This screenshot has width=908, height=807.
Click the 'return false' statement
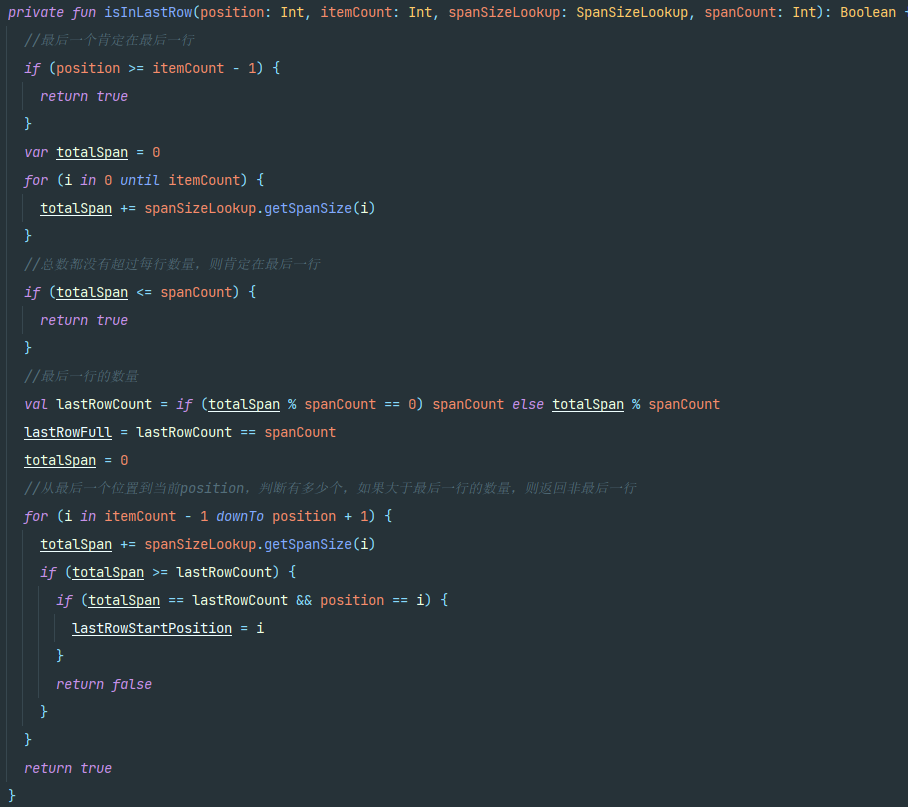pyautogui.click(x=104, y=684)
